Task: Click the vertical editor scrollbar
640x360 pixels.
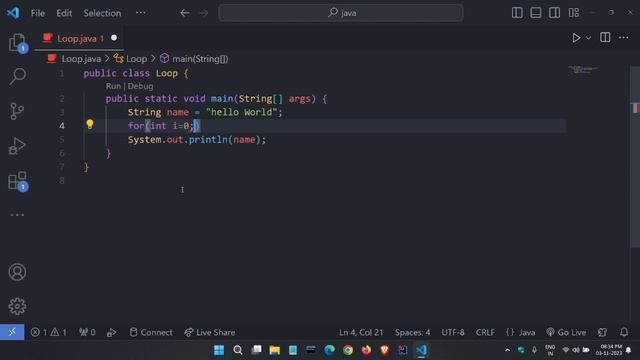Action: (x=635, y=157)
